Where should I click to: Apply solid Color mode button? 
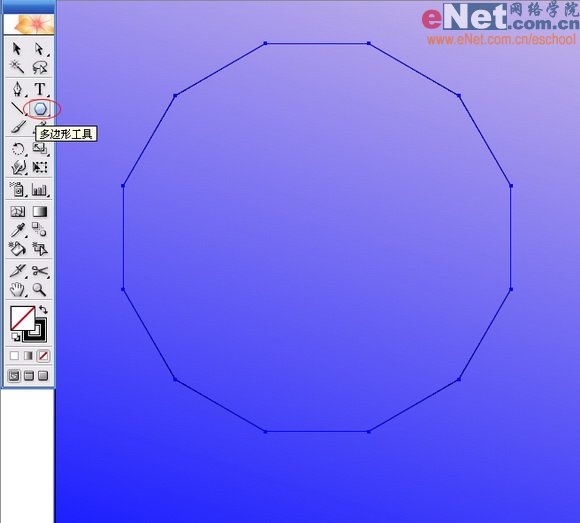[x=14, y=356]
